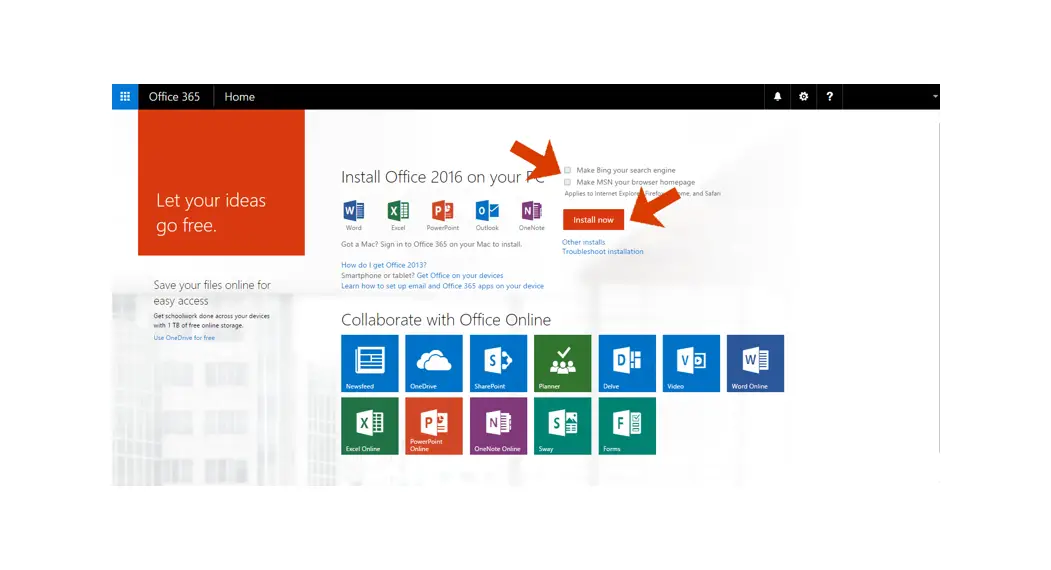The width and height of the screenshot is (1051, 570).
Task: Open the OneDrive tile
Action: 434,363
